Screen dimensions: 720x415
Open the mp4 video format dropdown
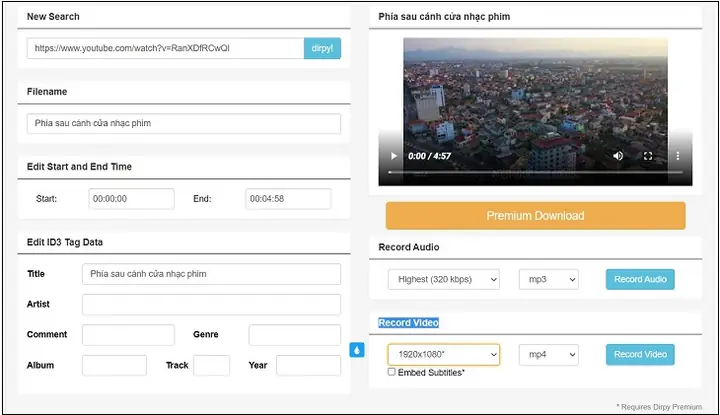tap(549, 354)
